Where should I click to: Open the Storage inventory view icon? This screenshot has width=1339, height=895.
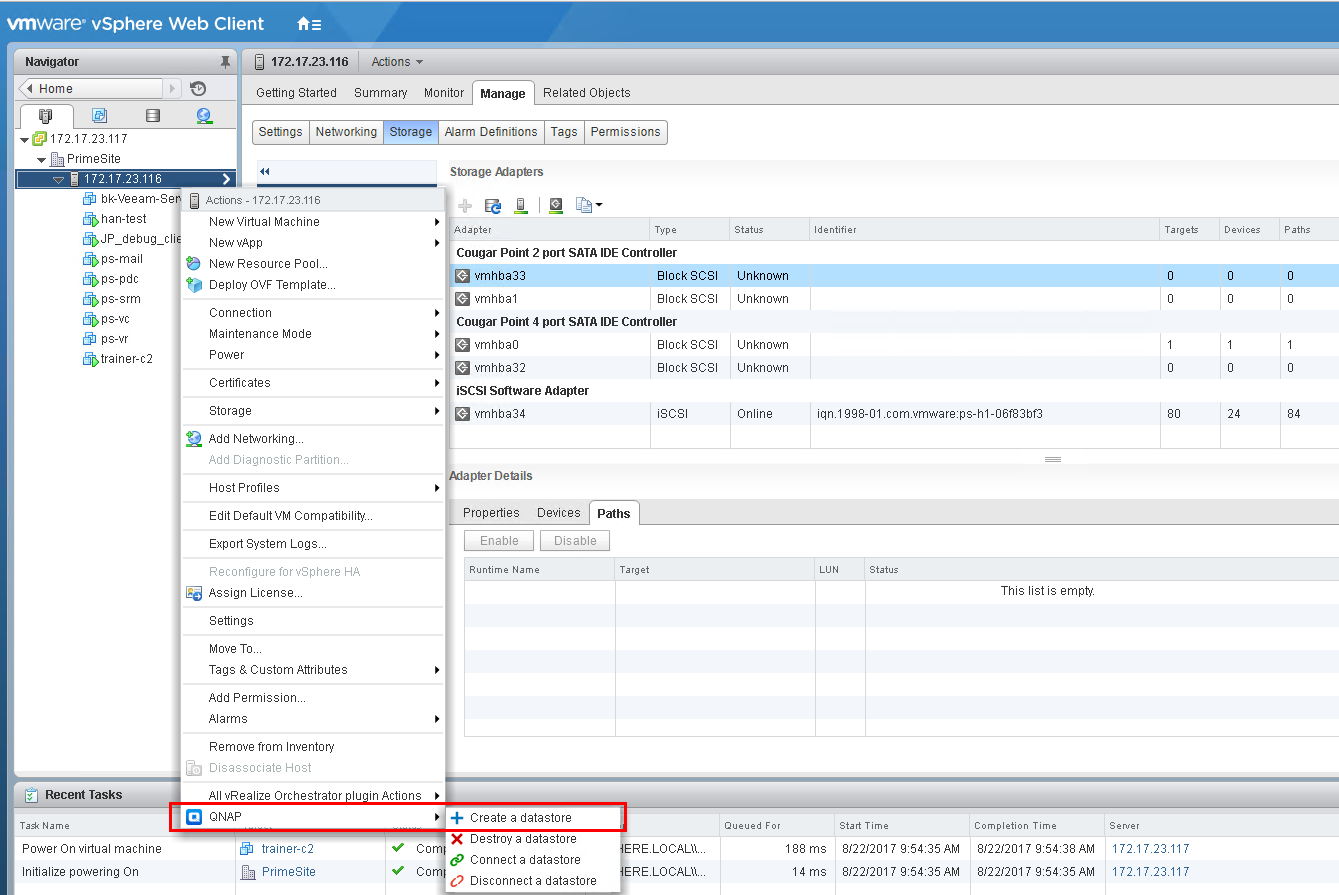[152, 116]
